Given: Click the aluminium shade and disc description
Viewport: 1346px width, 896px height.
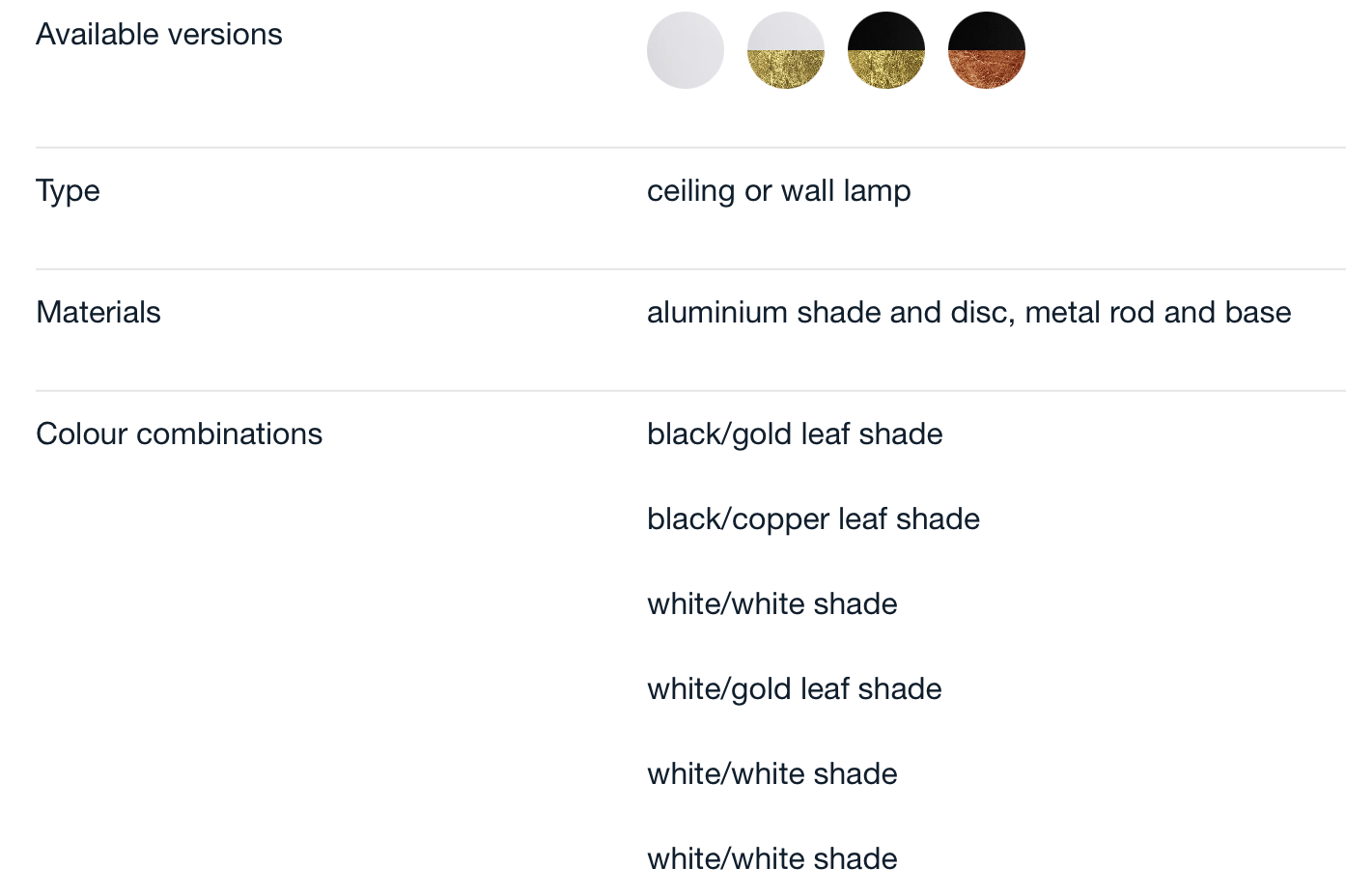Looking at the screenshot, I should coord(969,312).
